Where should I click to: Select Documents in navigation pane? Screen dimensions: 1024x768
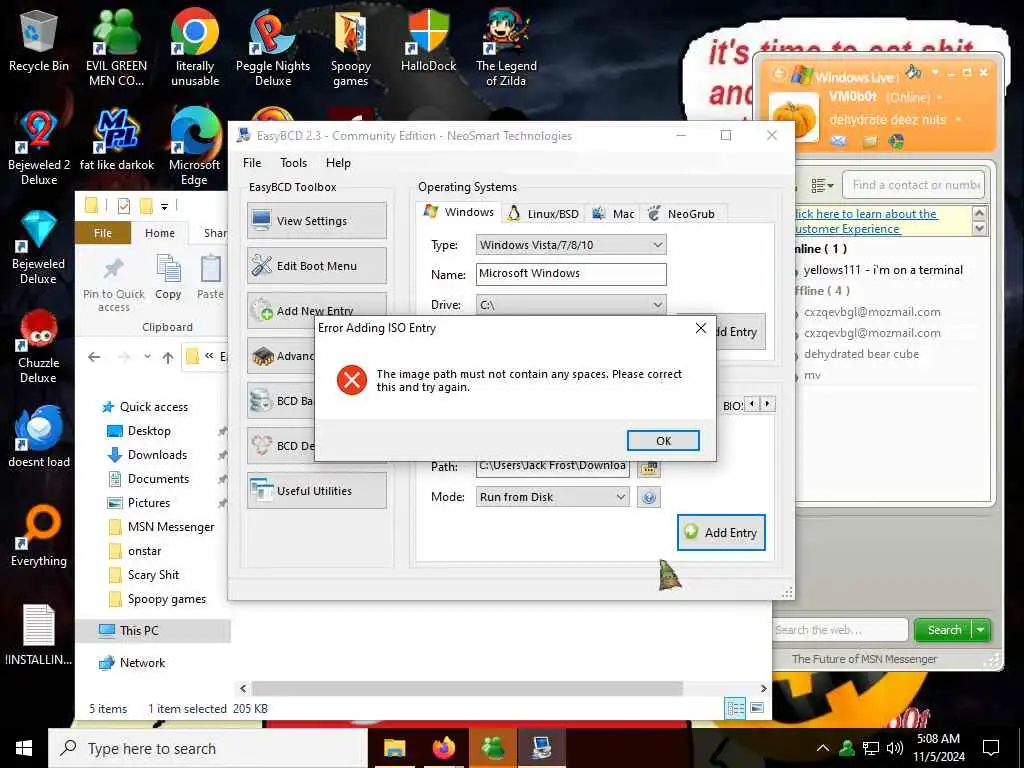click(149, 479)
